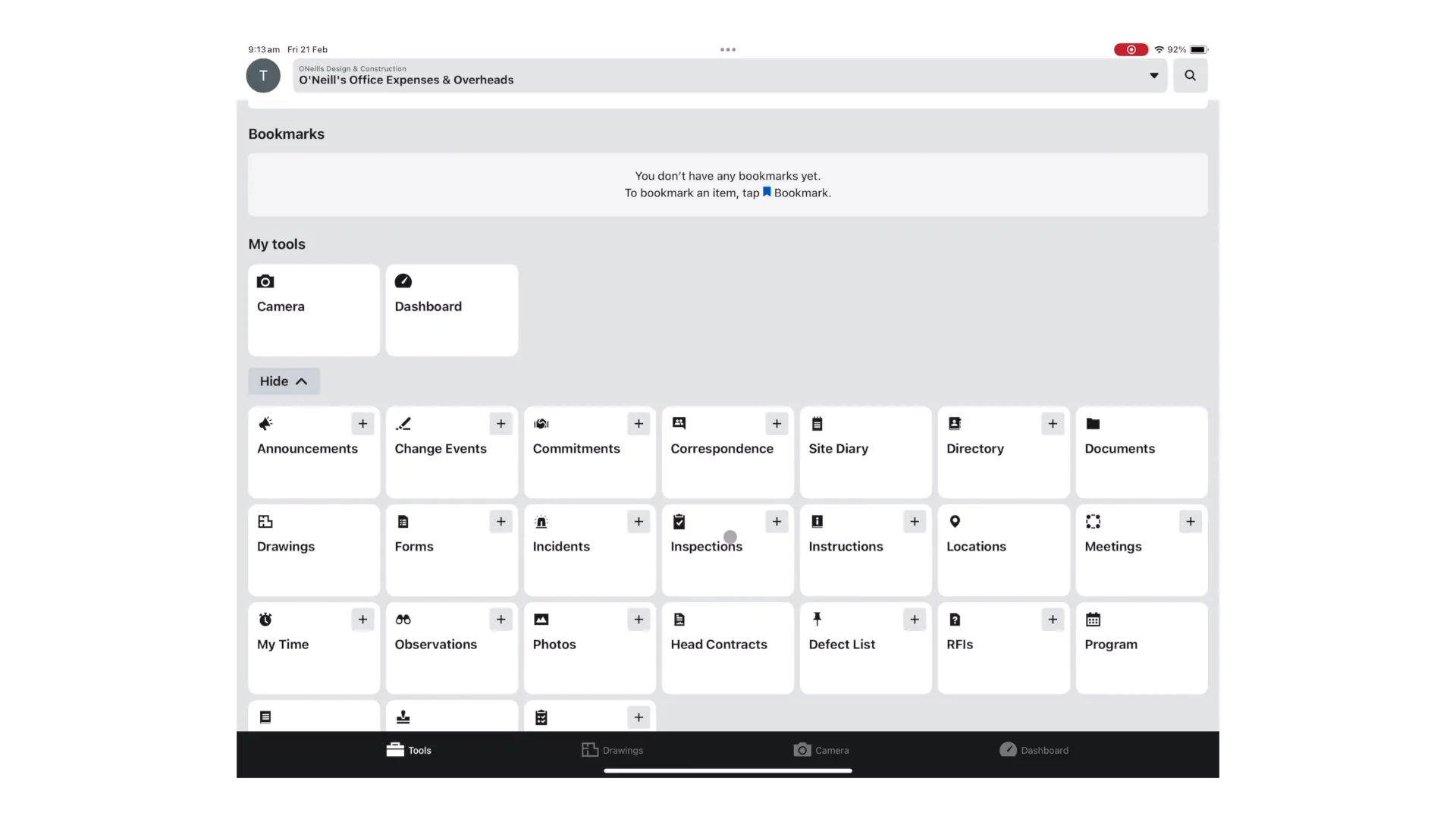Open the Observations tool
Screen dimensions: 1456x819
click(x=451, y=648)
